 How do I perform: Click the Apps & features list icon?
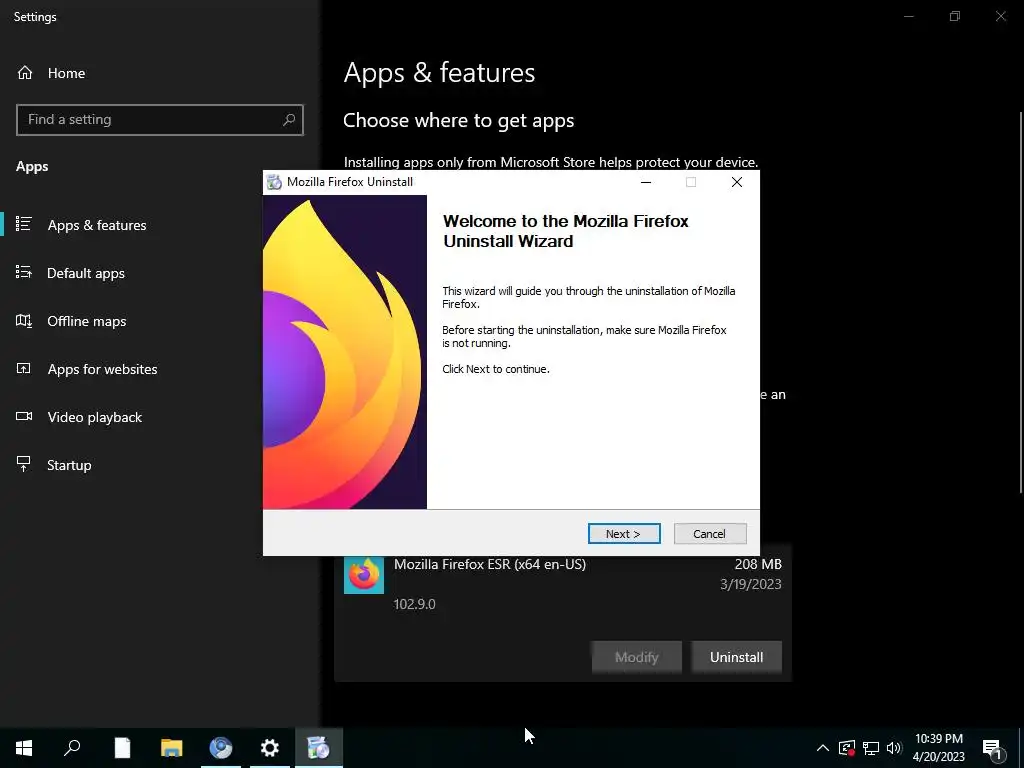point(24,224)
